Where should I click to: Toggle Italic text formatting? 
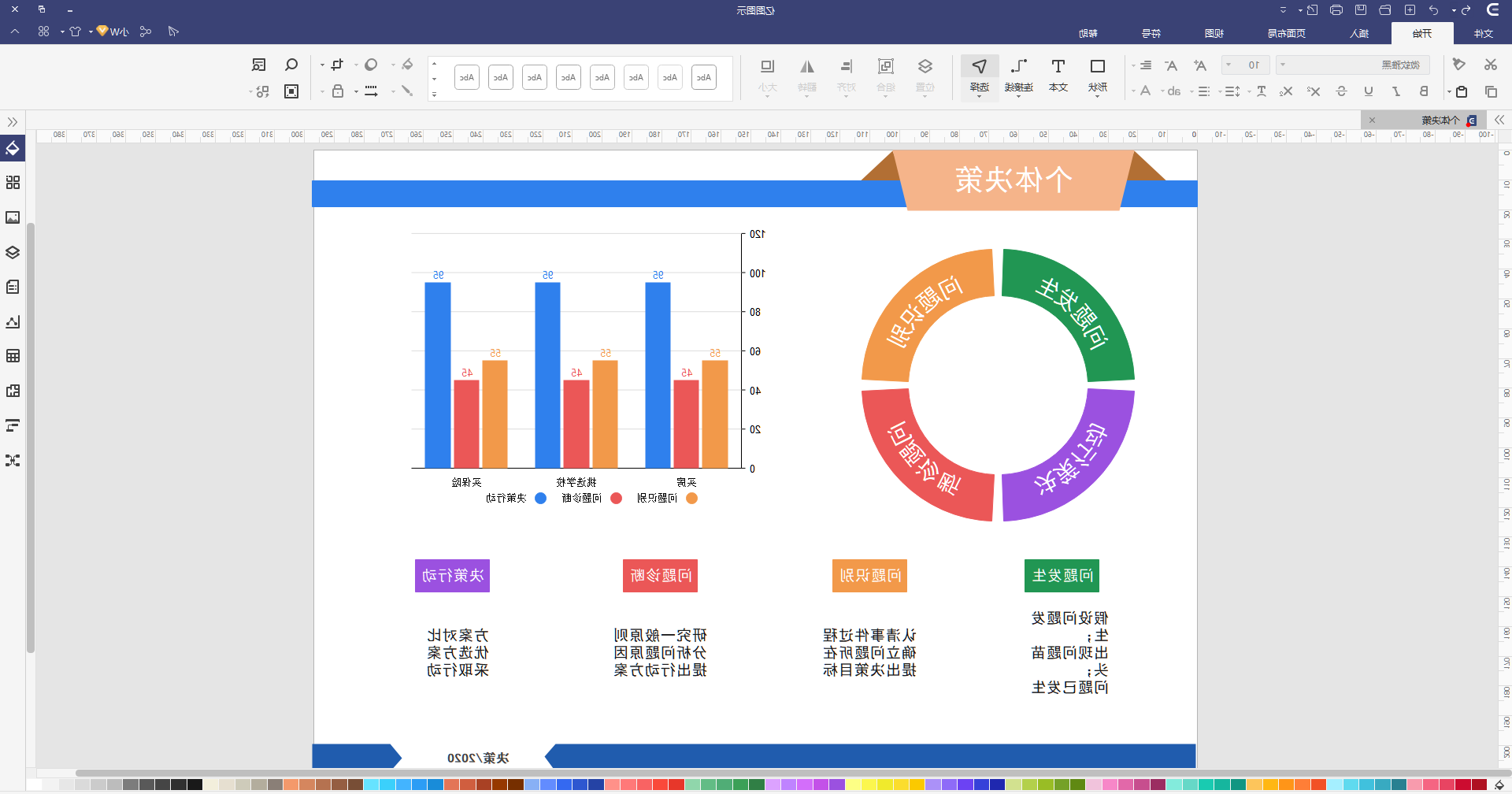(x=1396, y=91)
